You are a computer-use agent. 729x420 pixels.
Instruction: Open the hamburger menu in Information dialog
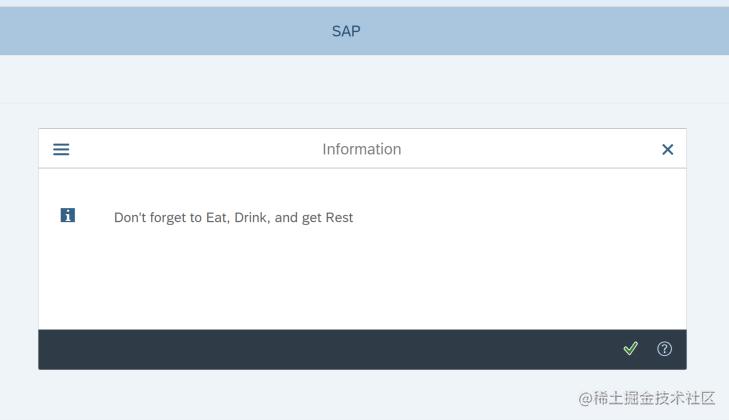pyautogui.click(x=61, y=149)
